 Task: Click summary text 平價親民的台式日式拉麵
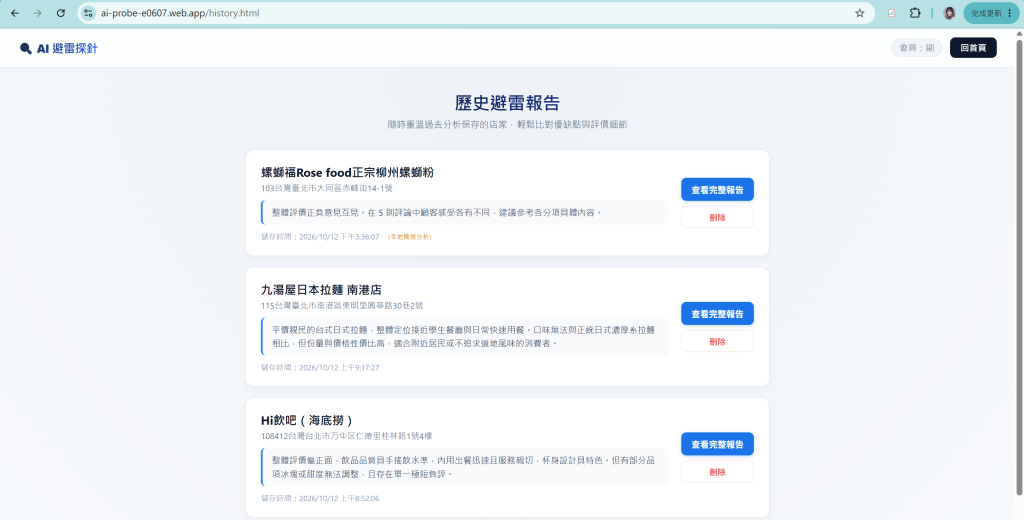[318, 330]
